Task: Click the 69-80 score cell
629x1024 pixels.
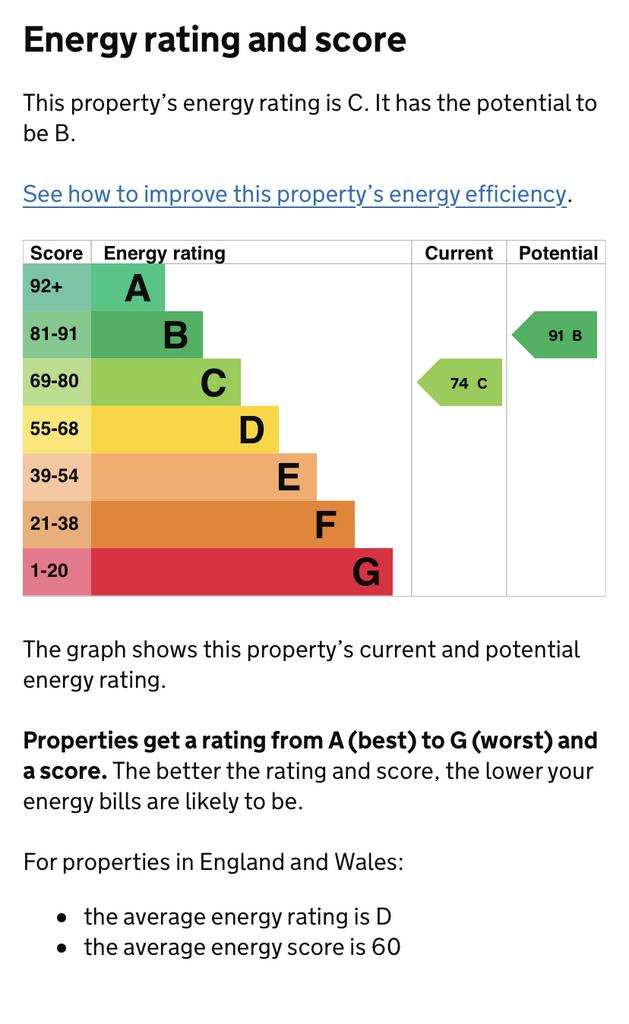Action: [x=57, y=382]
